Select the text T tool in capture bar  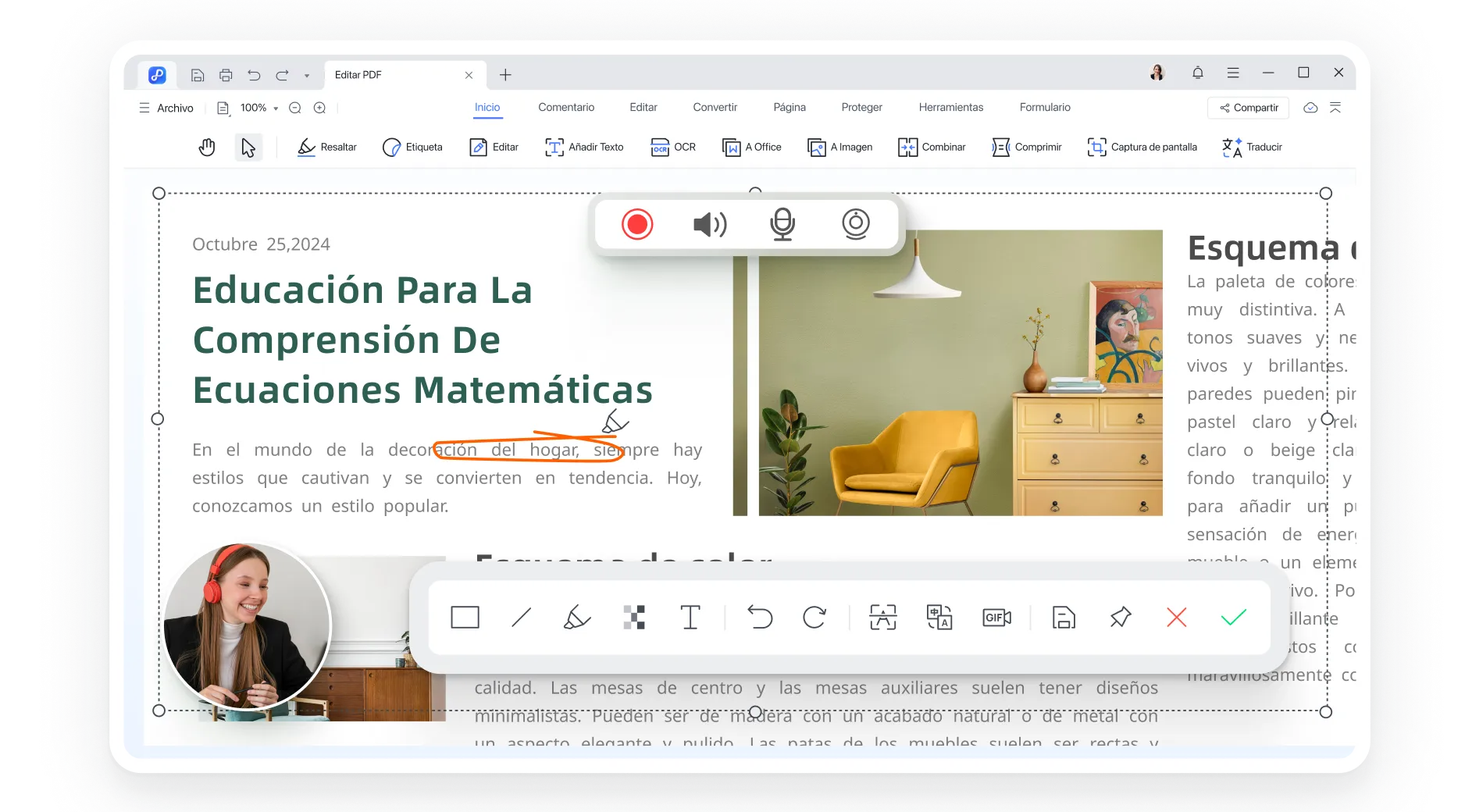coord(690,618)
